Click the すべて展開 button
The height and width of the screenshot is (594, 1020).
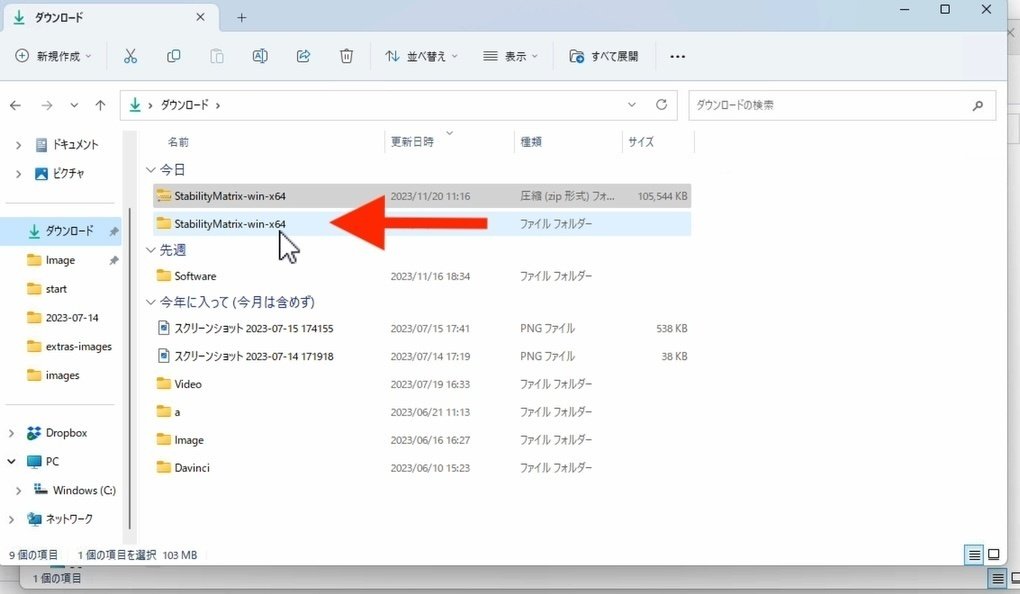click(x=604, y=57)
